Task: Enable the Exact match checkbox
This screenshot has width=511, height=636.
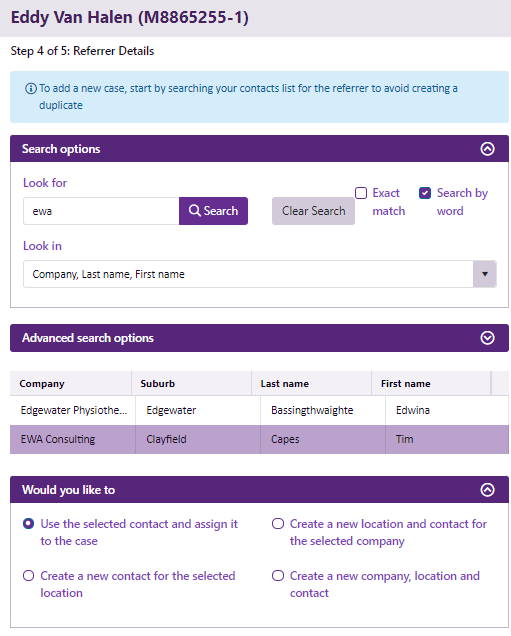Action: point(361,193)
